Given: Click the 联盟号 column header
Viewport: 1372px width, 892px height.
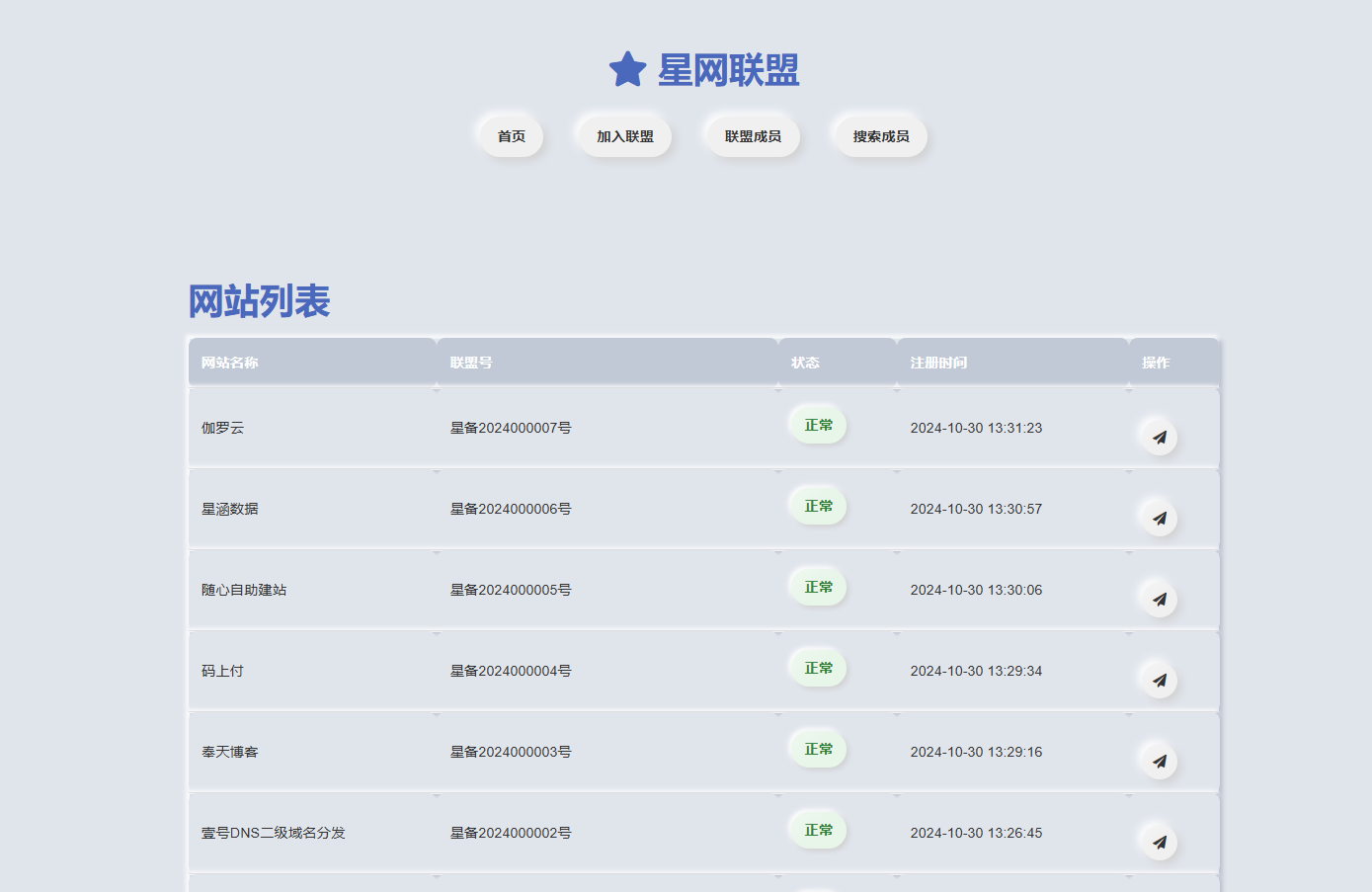Looking at the screenshot, I should (x=471, y=363).
